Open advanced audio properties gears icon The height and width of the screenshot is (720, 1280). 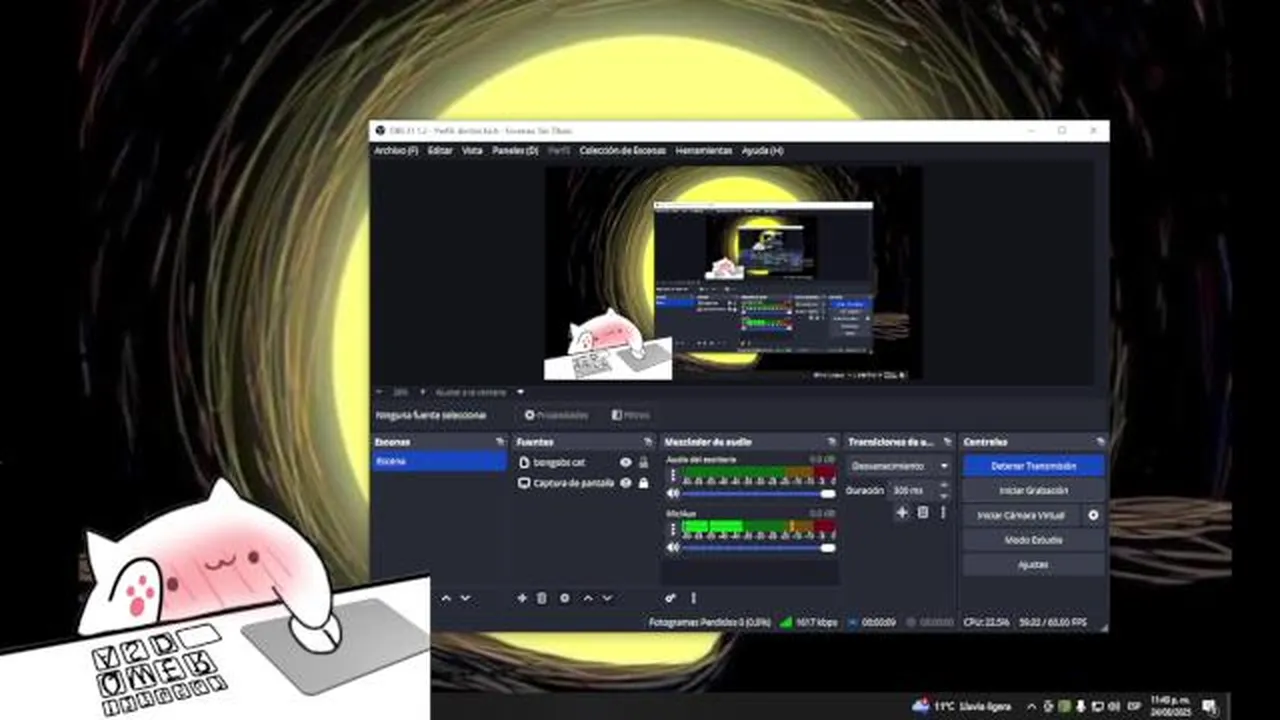(x=671, y=598)
